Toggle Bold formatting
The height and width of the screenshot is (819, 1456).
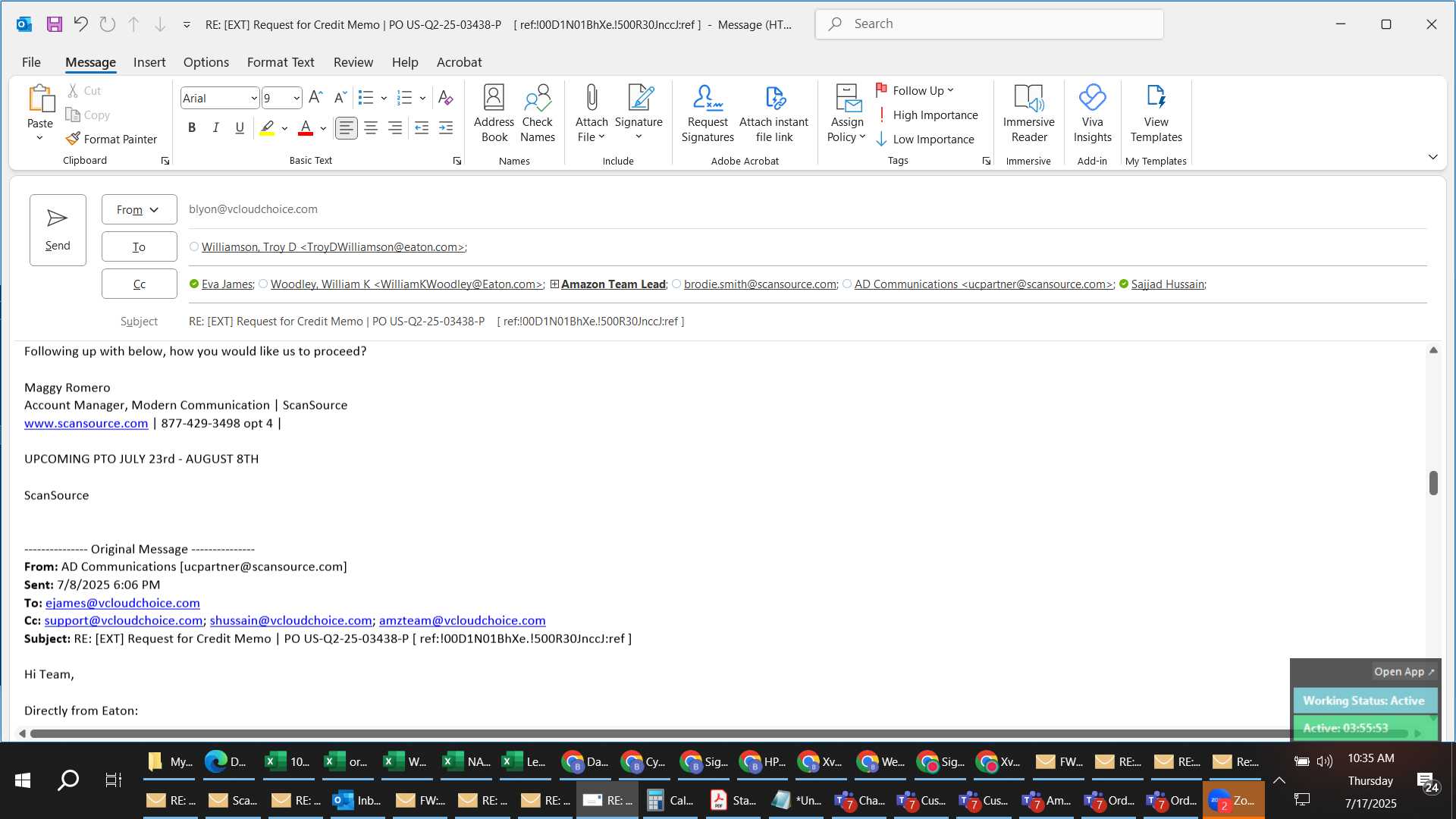192,127
